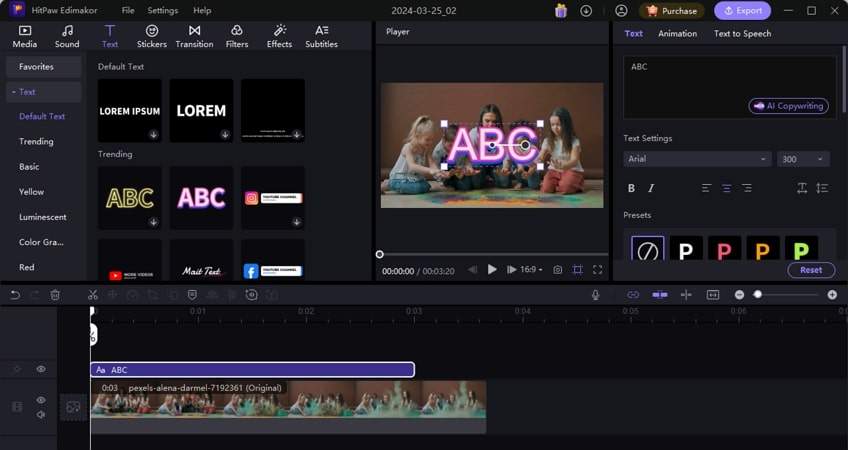Click the Reset button
This screenshot has width=848, height=450.
(811, 270)
